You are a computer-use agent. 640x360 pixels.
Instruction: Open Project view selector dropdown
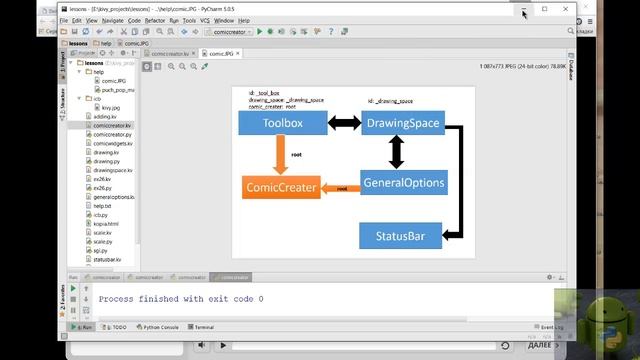pyautogui.click(x=83, y=53)
